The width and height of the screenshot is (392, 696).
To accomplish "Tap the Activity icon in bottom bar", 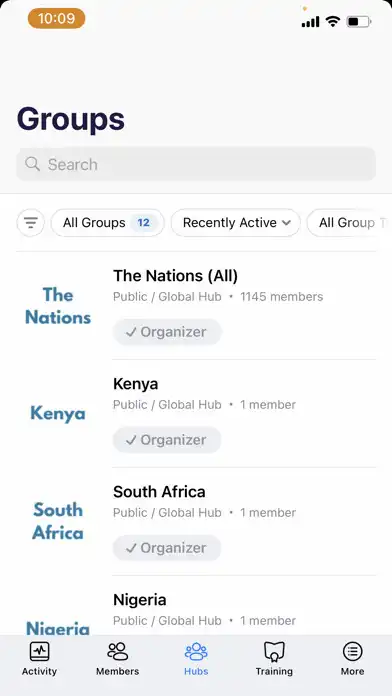I will (40, 652).
